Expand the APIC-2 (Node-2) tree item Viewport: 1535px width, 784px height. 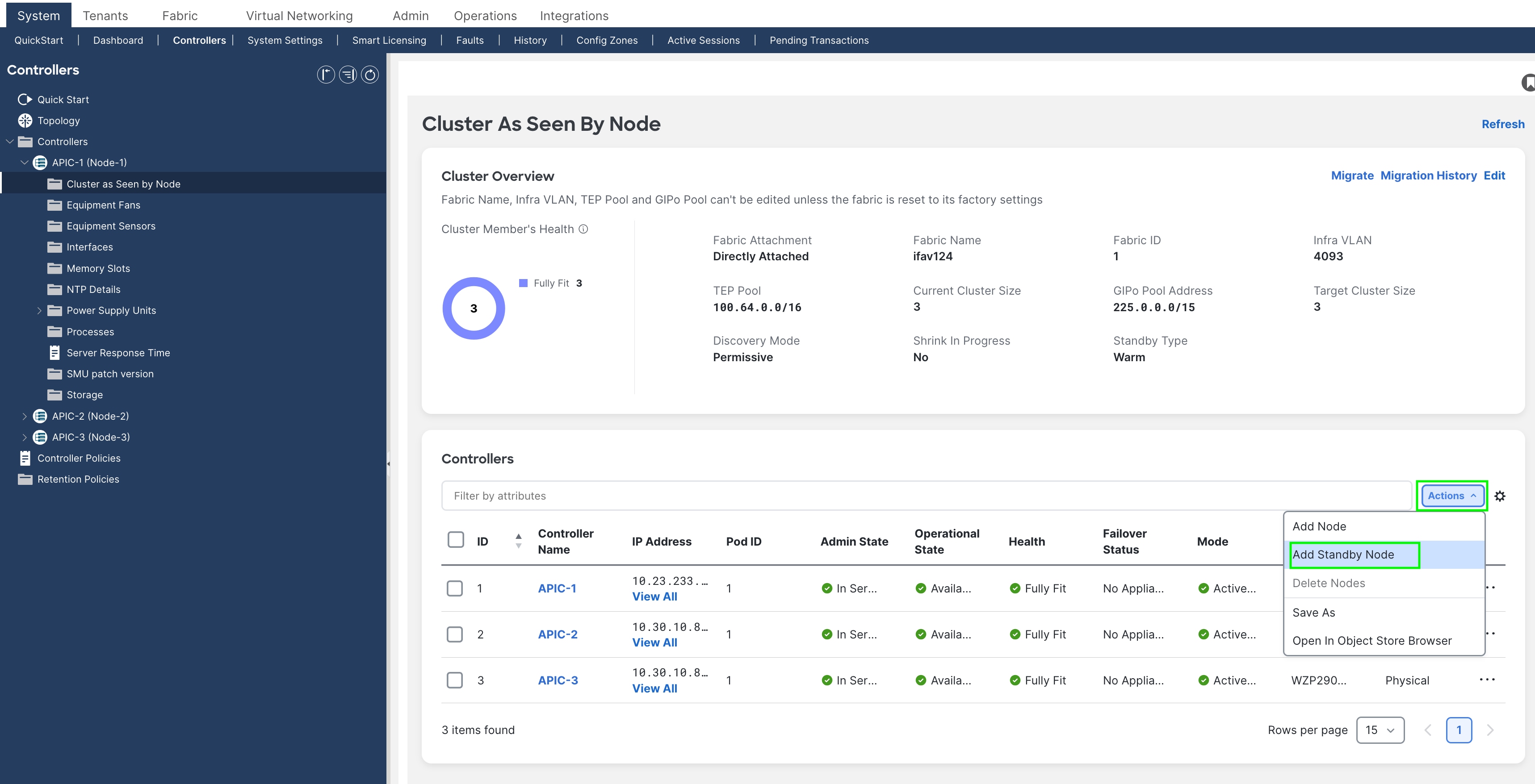[x=25, y=416]
